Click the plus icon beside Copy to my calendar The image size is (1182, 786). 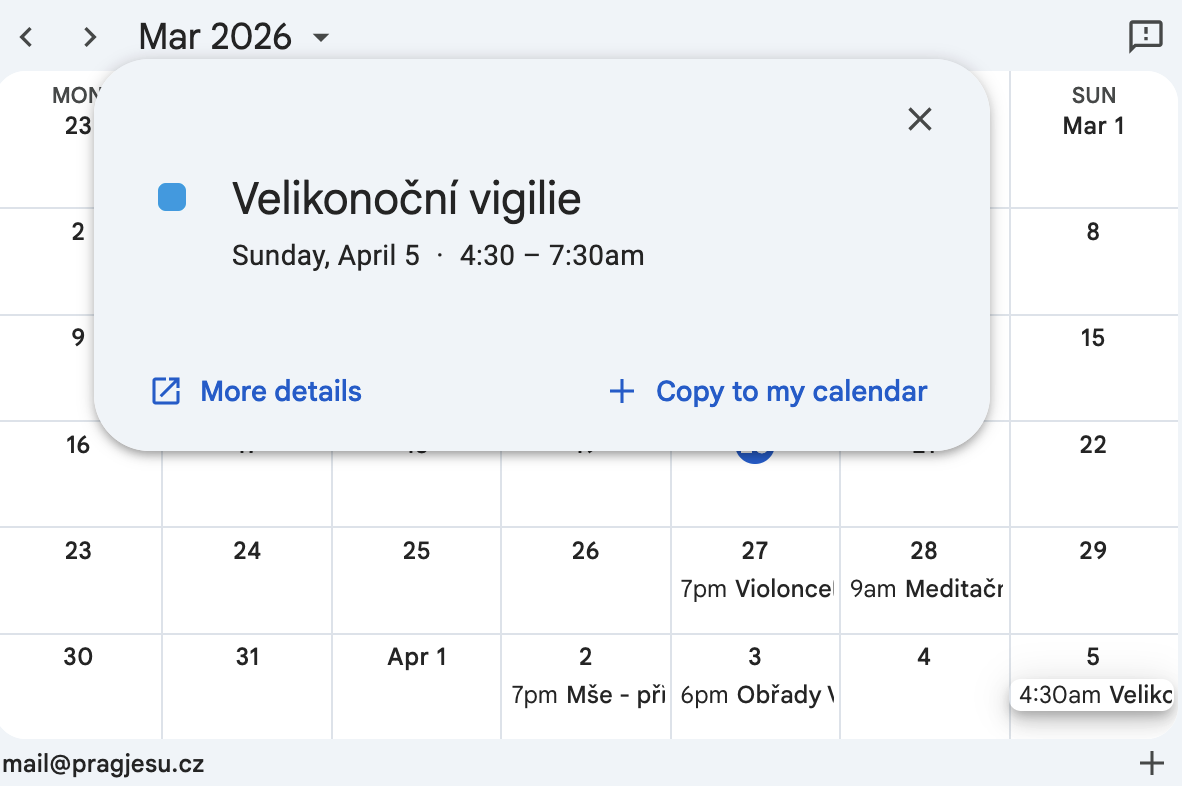(622, 391)
